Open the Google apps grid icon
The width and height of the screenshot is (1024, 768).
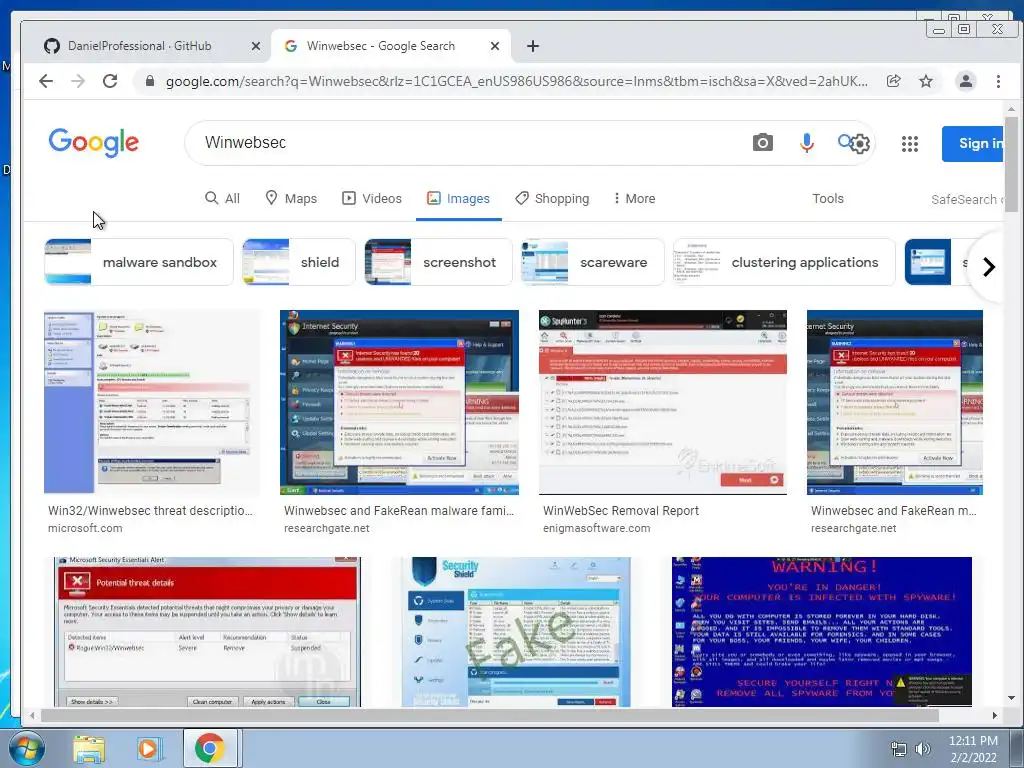(910, 144)
